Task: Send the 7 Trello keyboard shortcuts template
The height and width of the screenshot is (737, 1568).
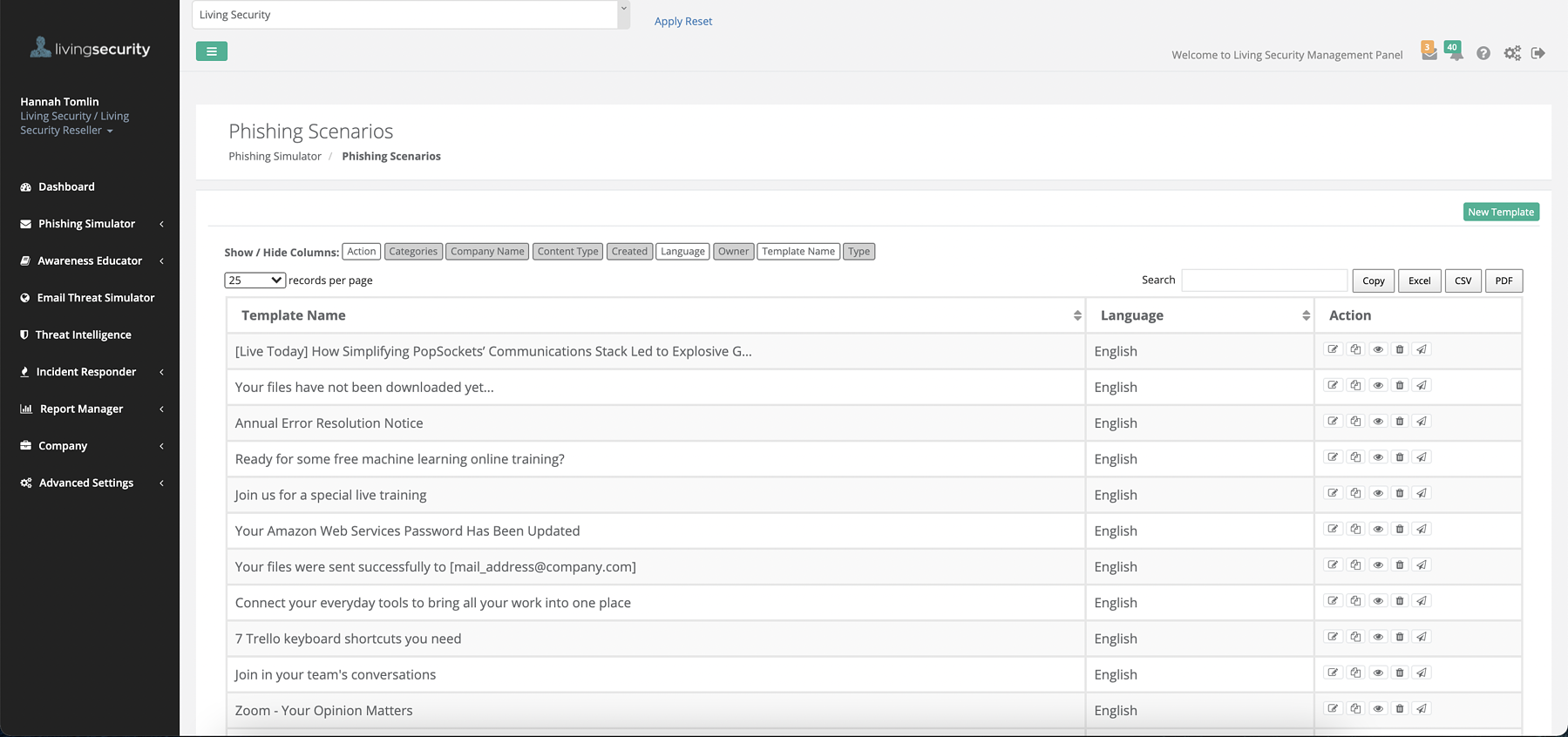Action: point(1422,637)
